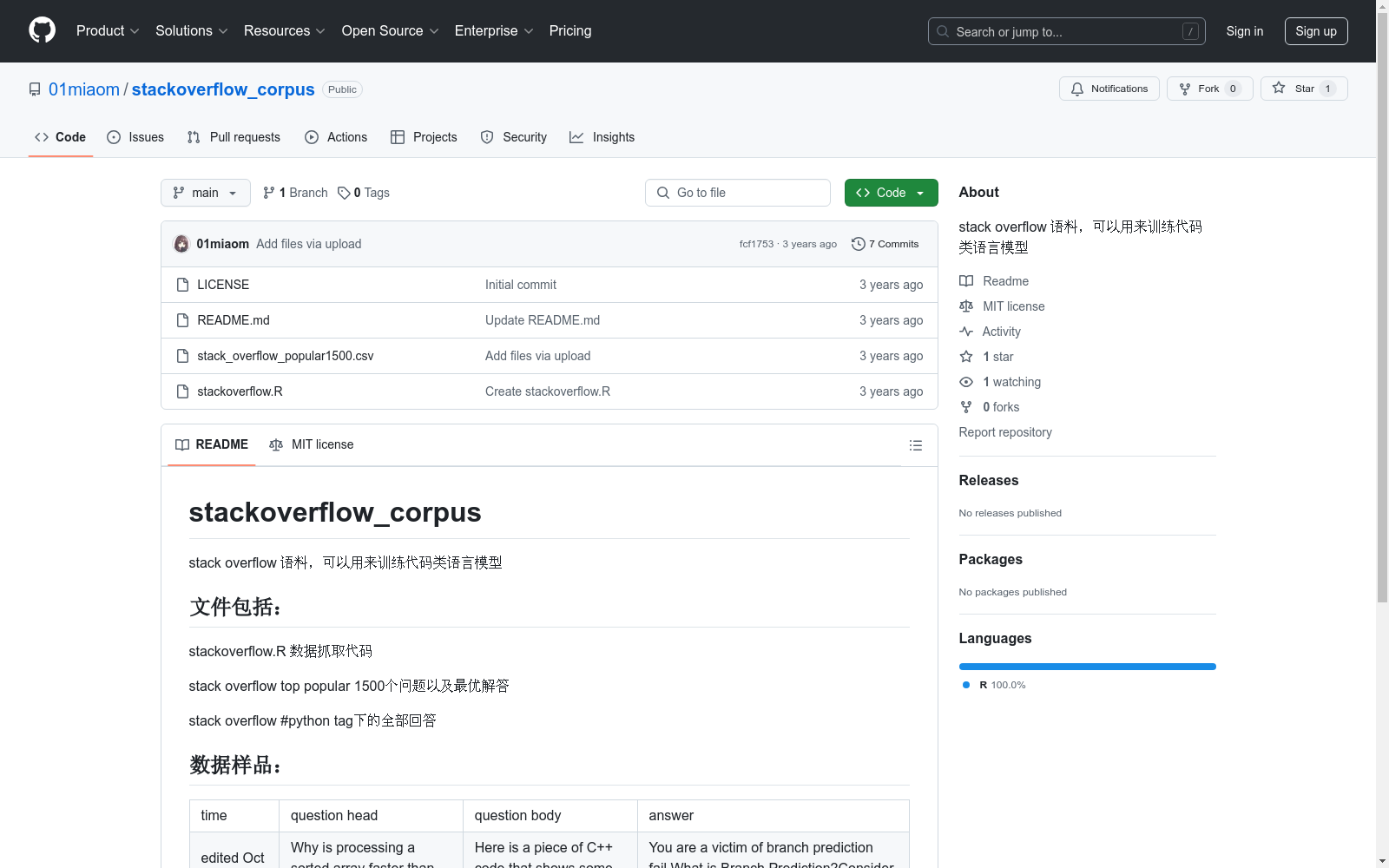The height and width of the screenshot is (868, 1389).
Task: Click the Readme book icon in About section
Action: tap(966, 281)
